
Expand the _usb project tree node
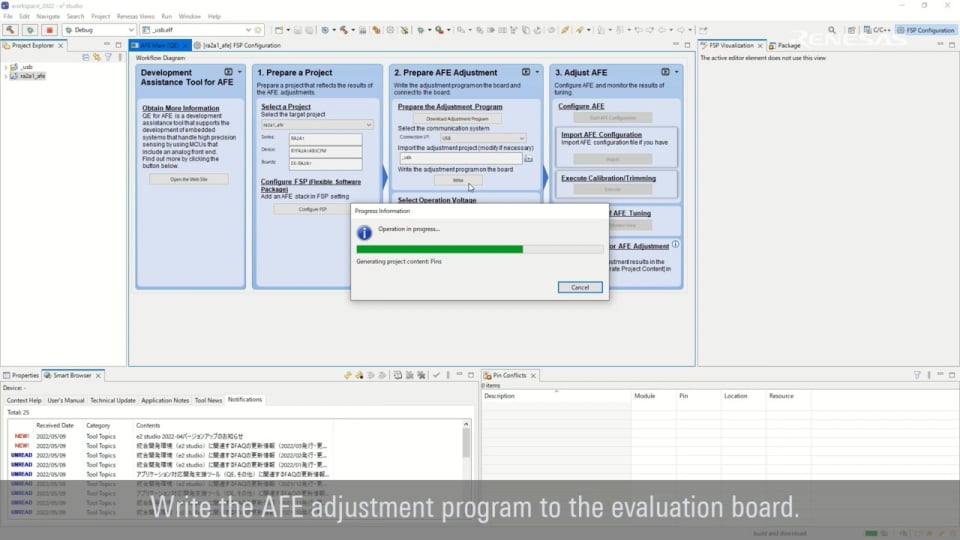coord(6,67)
